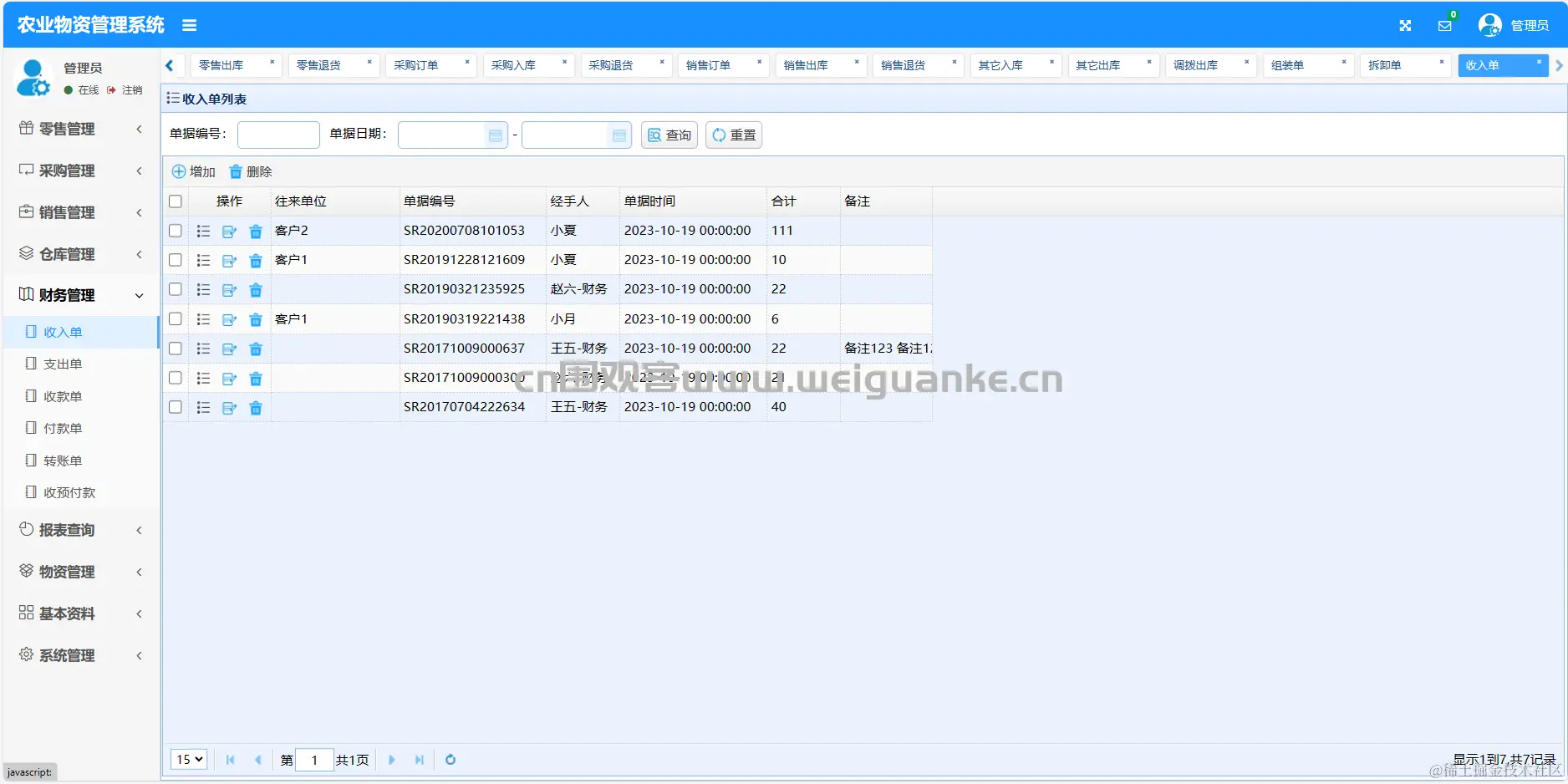Go to the previous page arrow
The image size is (1568, 784).
tap(257, 760)
